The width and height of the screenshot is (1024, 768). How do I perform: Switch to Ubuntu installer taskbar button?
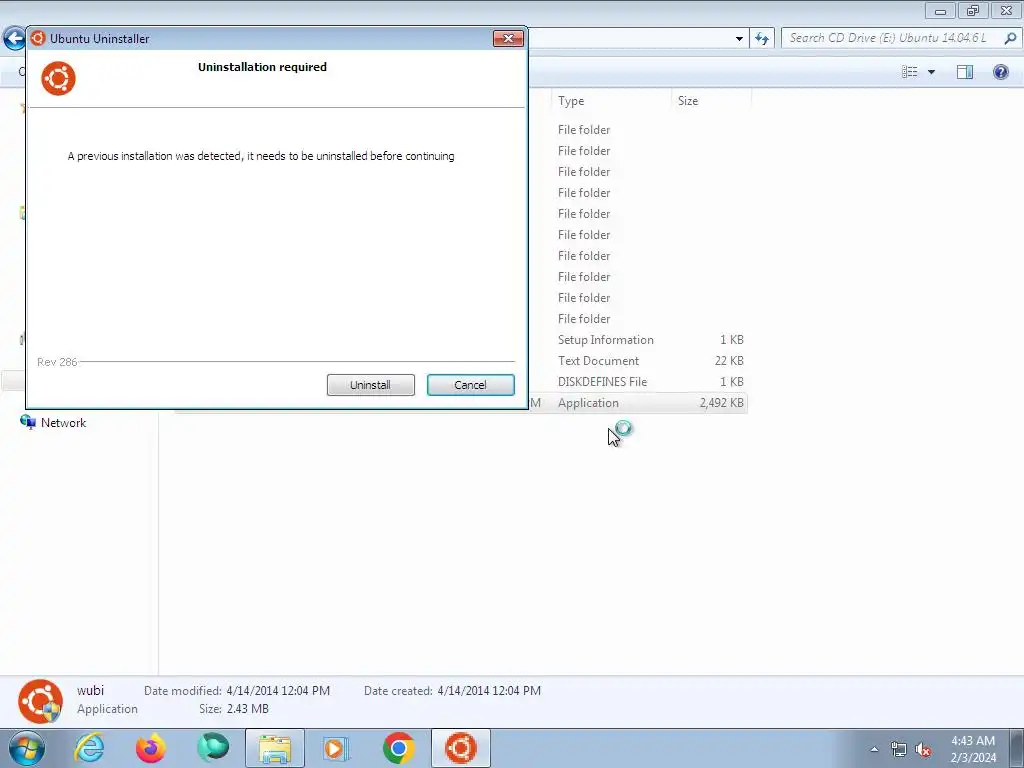[460, 748]
